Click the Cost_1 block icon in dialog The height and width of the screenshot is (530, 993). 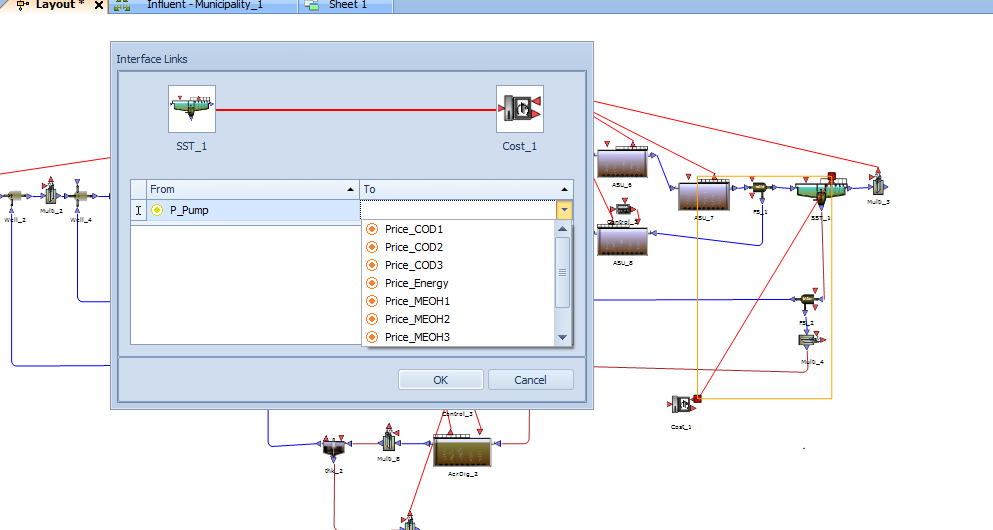520,109
